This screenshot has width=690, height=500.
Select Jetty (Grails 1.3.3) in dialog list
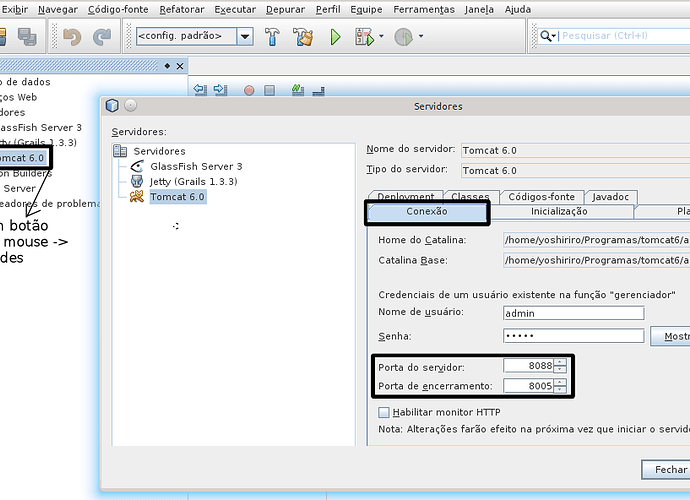coord(194,181)
